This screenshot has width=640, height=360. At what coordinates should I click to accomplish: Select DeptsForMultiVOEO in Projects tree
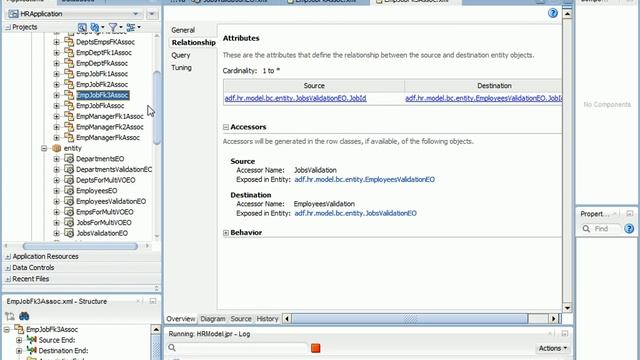point(106,180)
